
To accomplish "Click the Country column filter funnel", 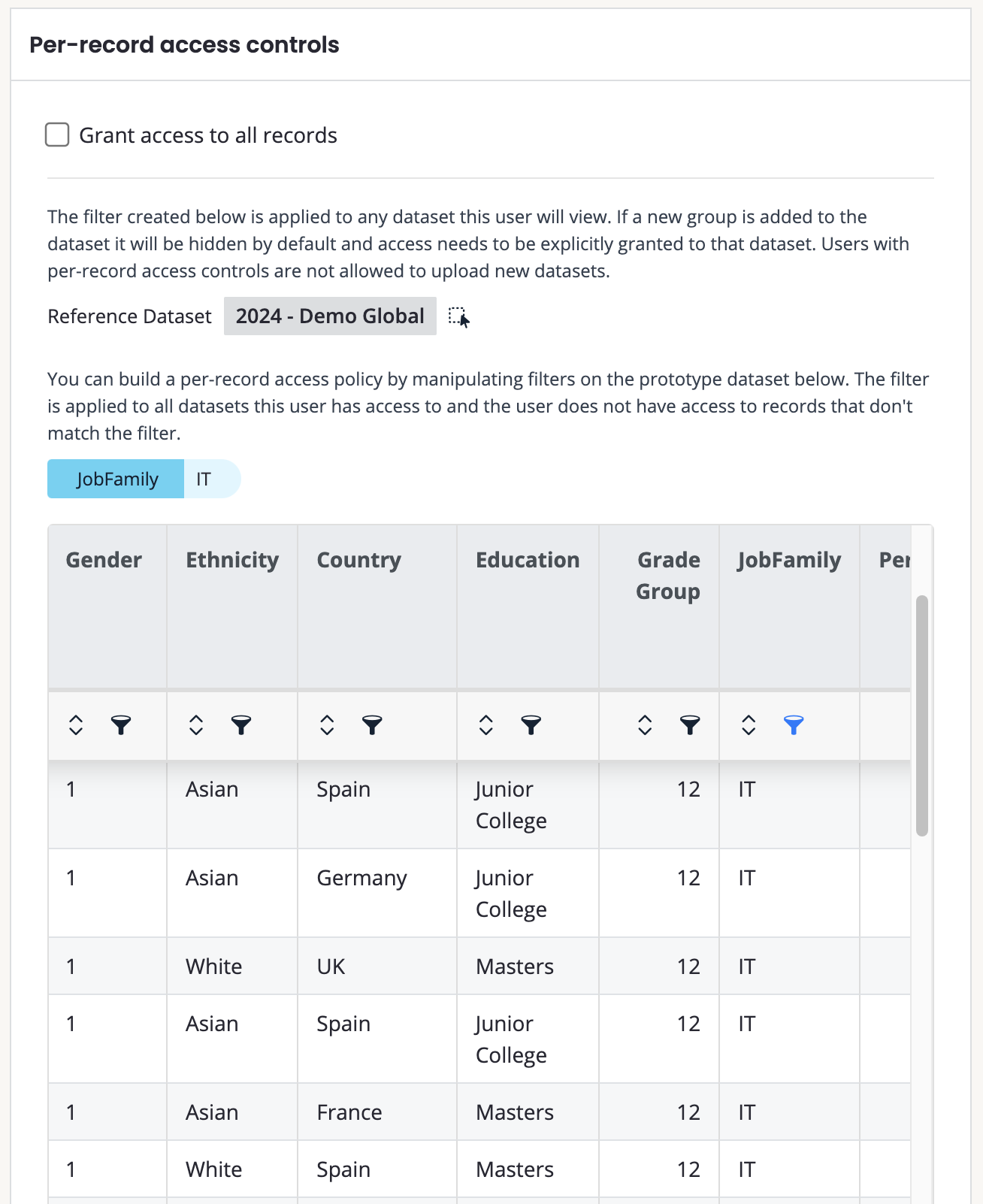I will point(372,725).
